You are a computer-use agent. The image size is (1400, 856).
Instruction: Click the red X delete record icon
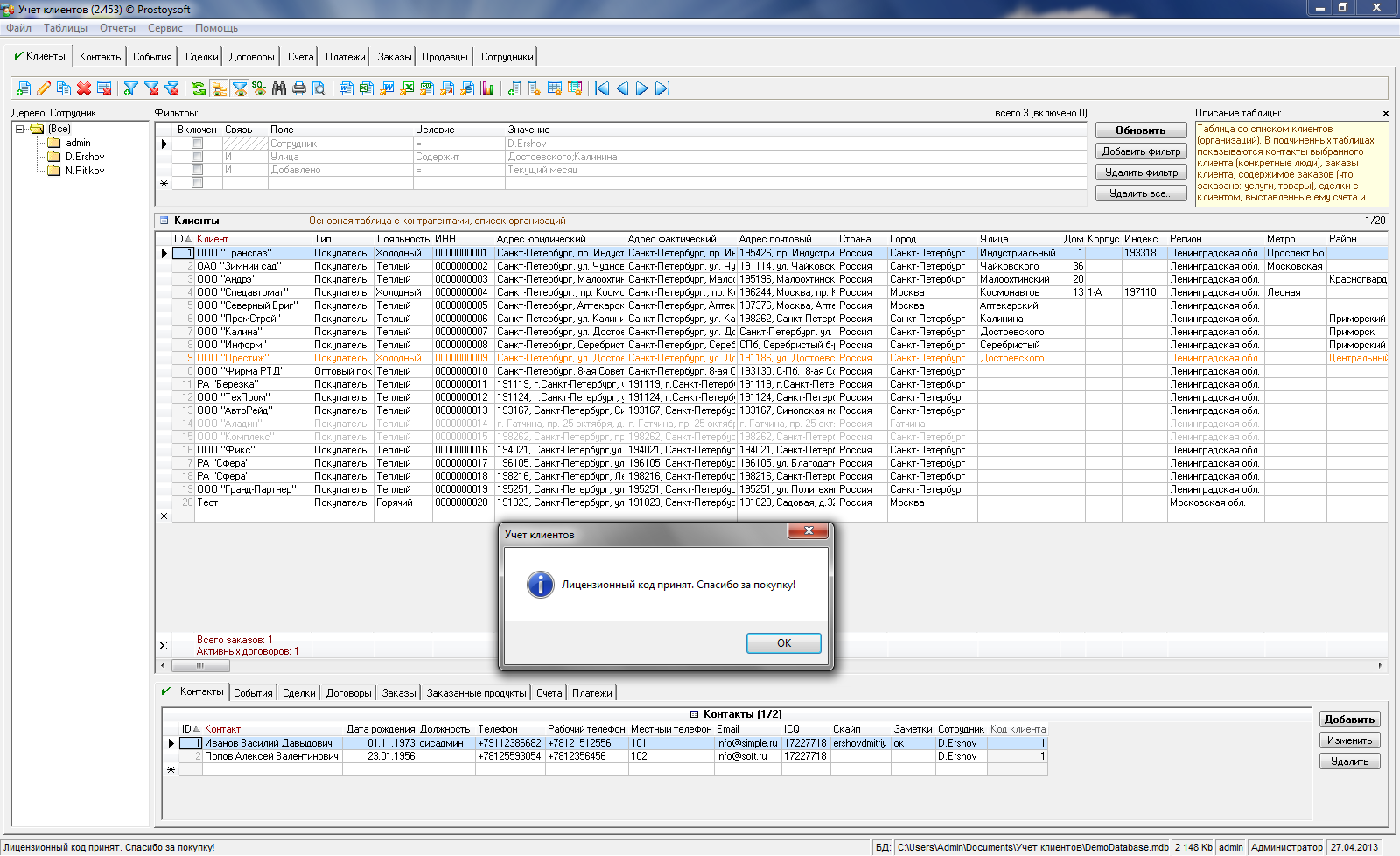84,88
